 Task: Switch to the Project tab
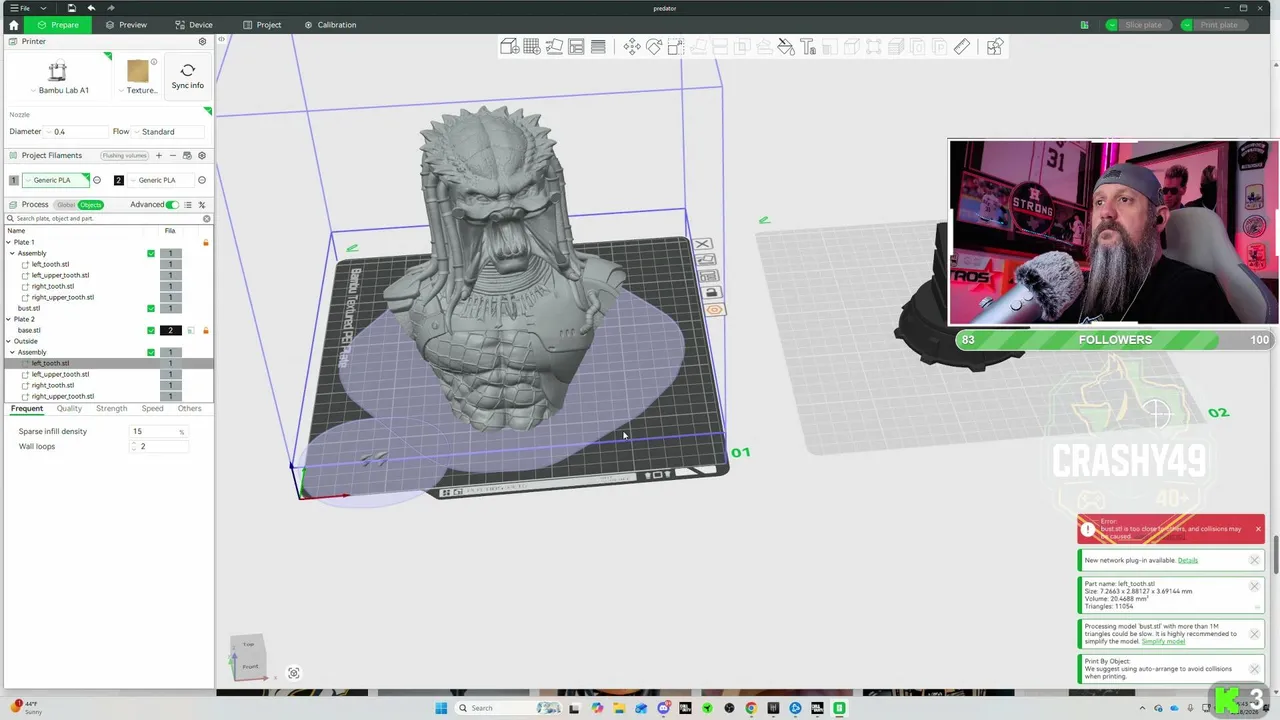(262, 25)
